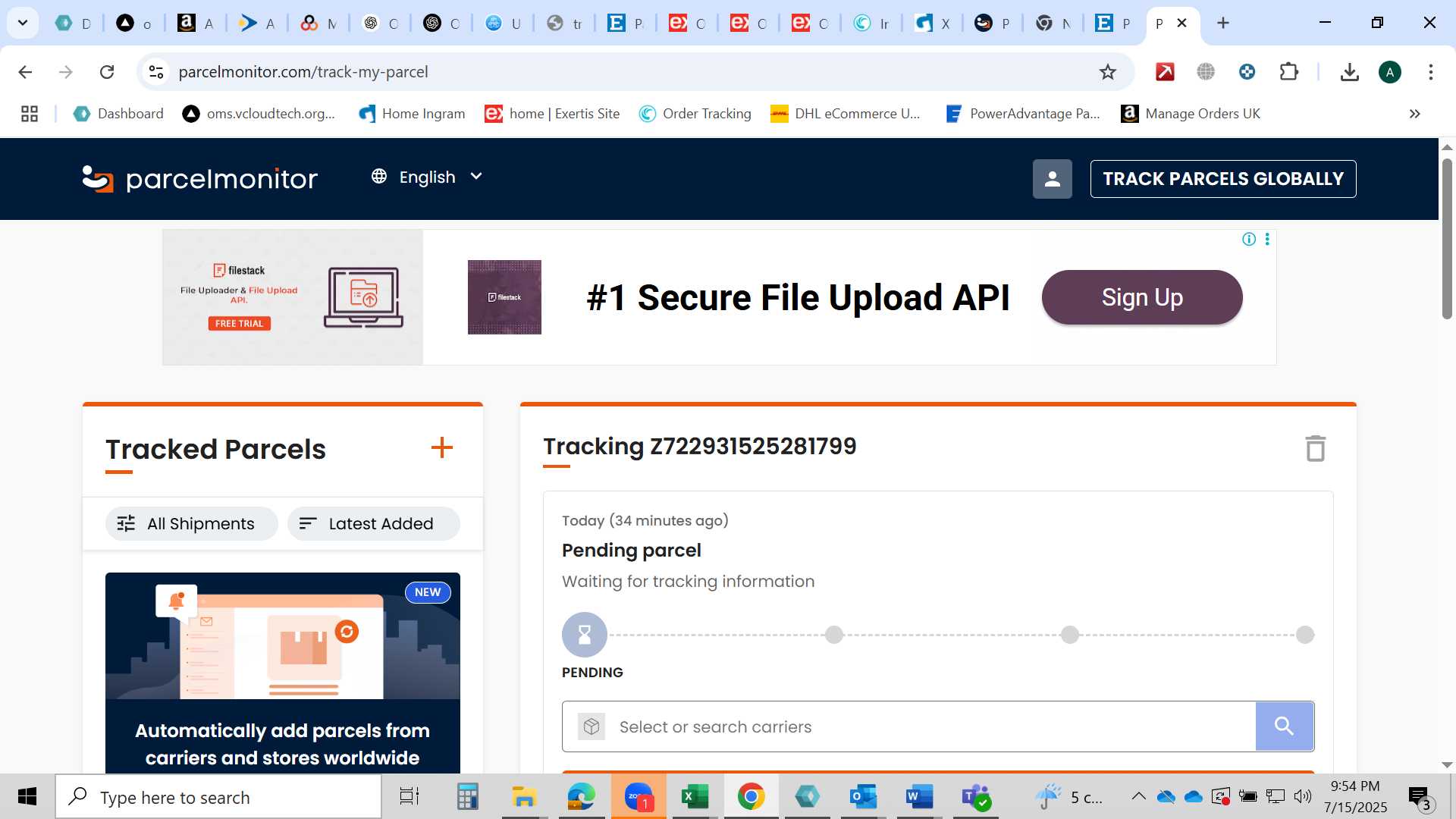Open the Dashboard bookmark

(x=118, y=114)
